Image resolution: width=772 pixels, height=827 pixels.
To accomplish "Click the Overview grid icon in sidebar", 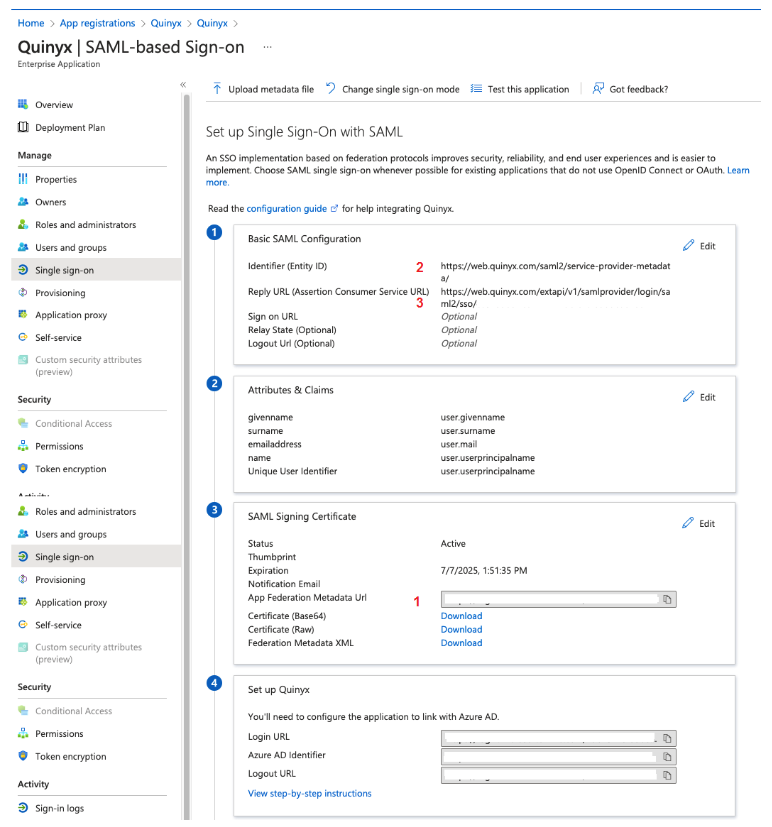I will [x=23, y=104].
